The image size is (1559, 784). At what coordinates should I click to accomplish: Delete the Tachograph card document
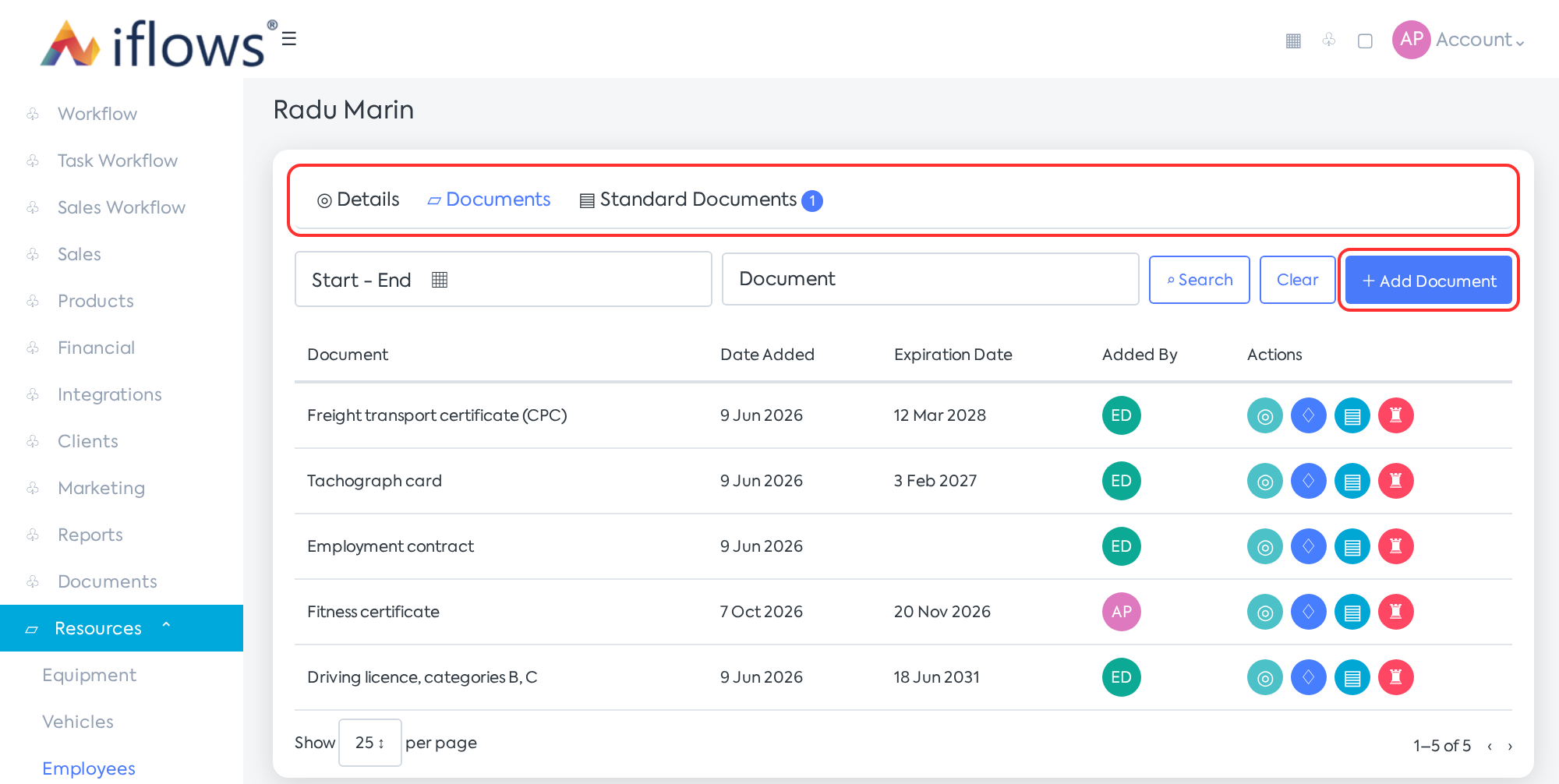point(1396,481)
